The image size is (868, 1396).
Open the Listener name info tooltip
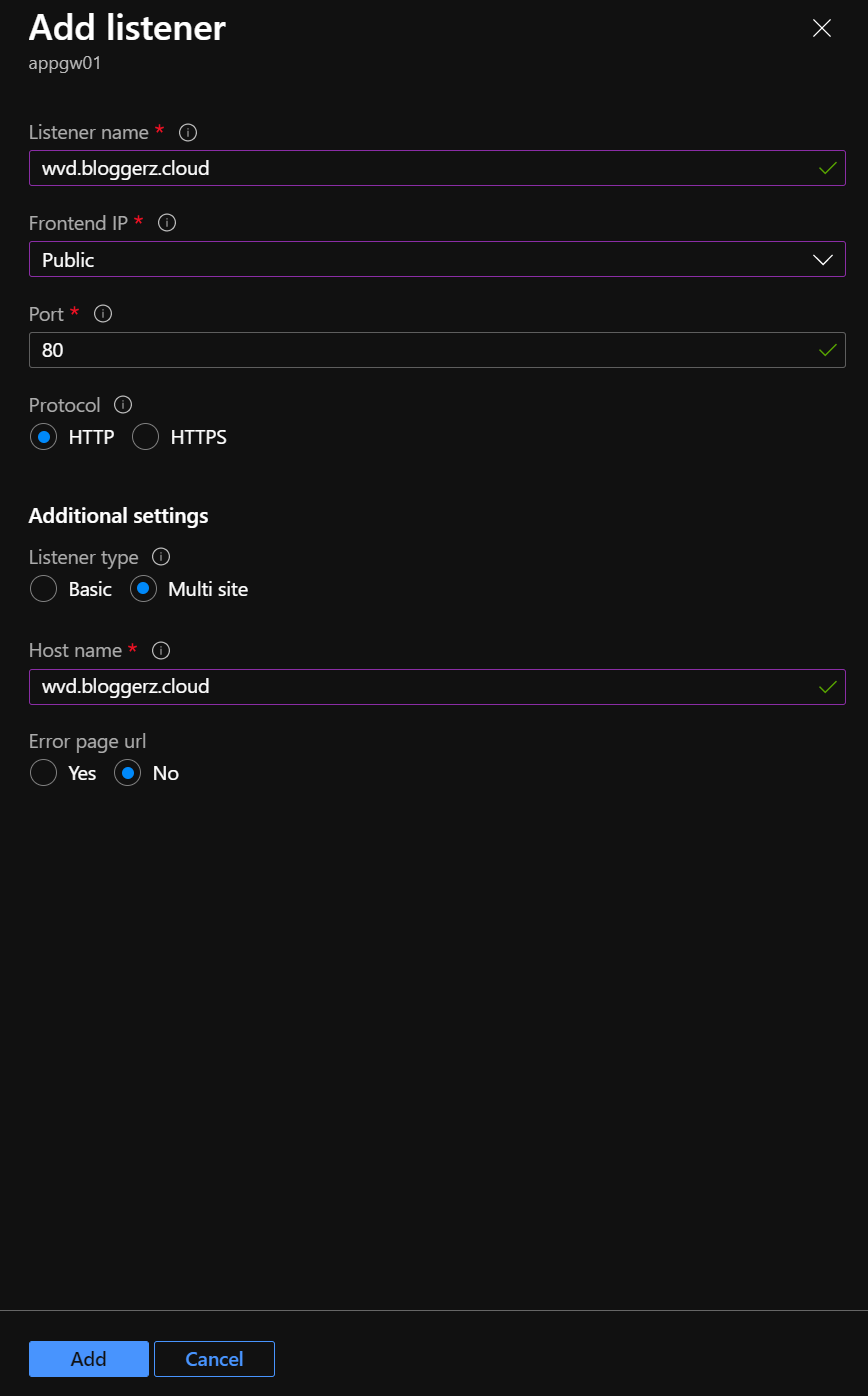pyautogui.click(x=187, y=132)
